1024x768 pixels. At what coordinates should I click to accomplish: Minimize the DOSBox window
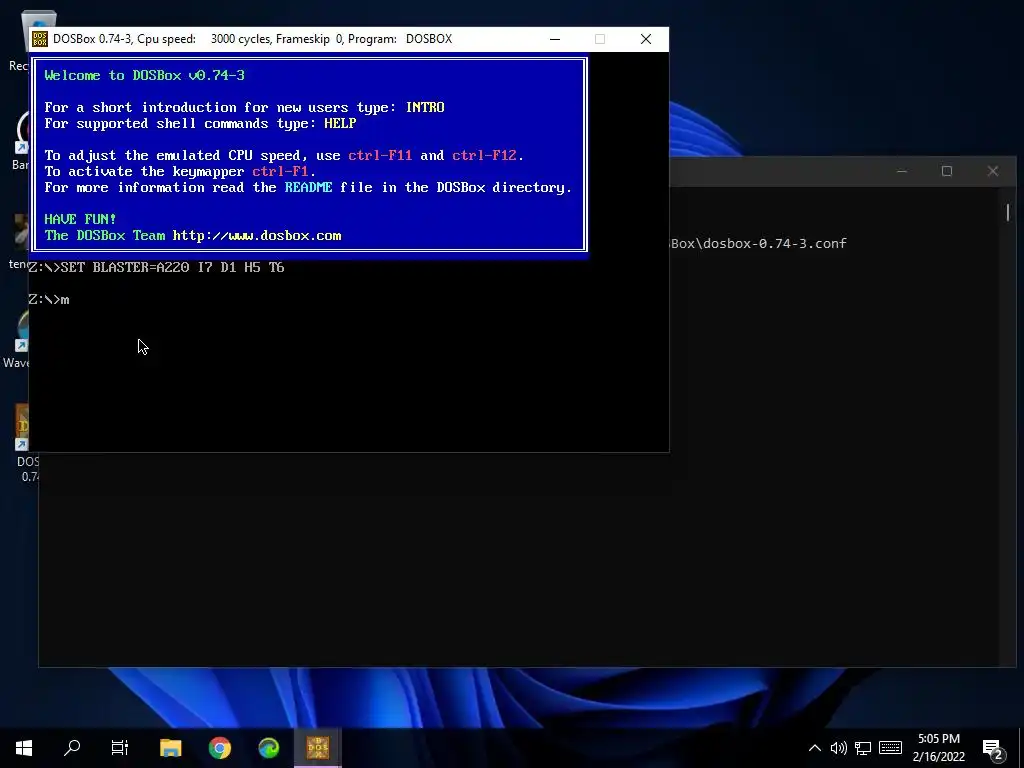[x=555, y=39]
